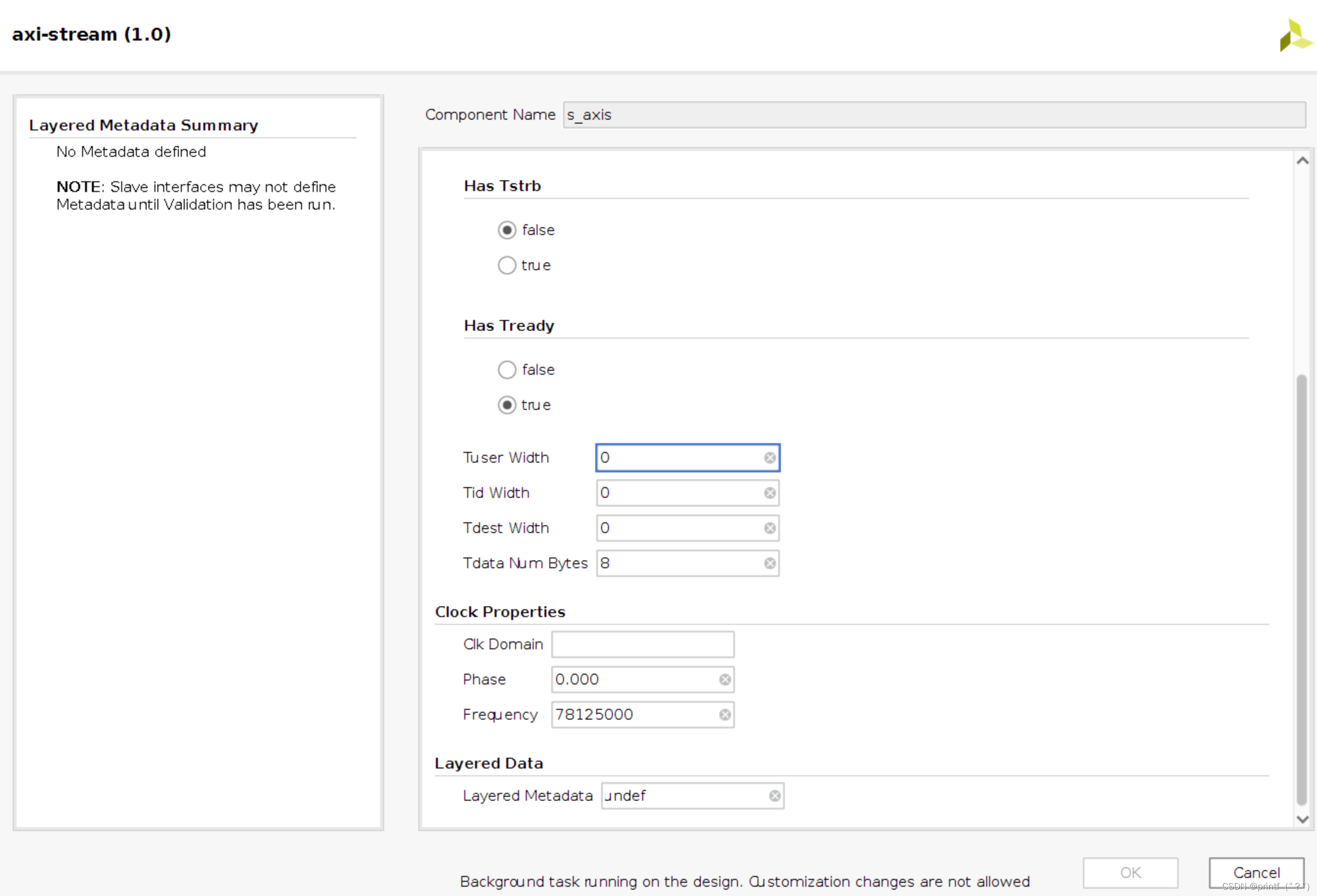
Task: Select false for Has Tready
Action: click(507, 370)
